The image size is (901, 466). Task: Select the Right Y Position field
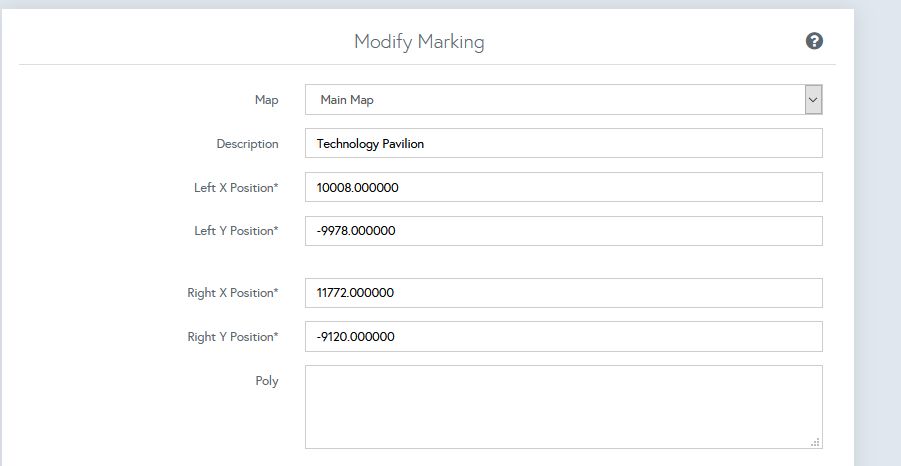(563, 337)
